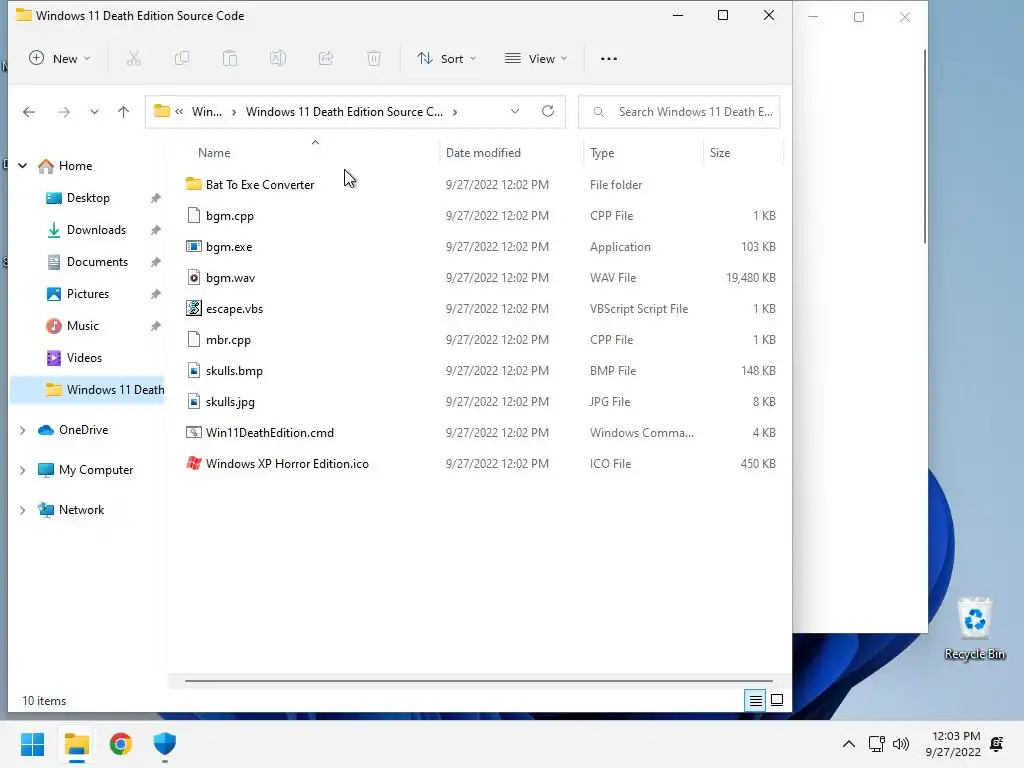Go forward with the right arrow
1024x768 pixels.
[63, 112]
